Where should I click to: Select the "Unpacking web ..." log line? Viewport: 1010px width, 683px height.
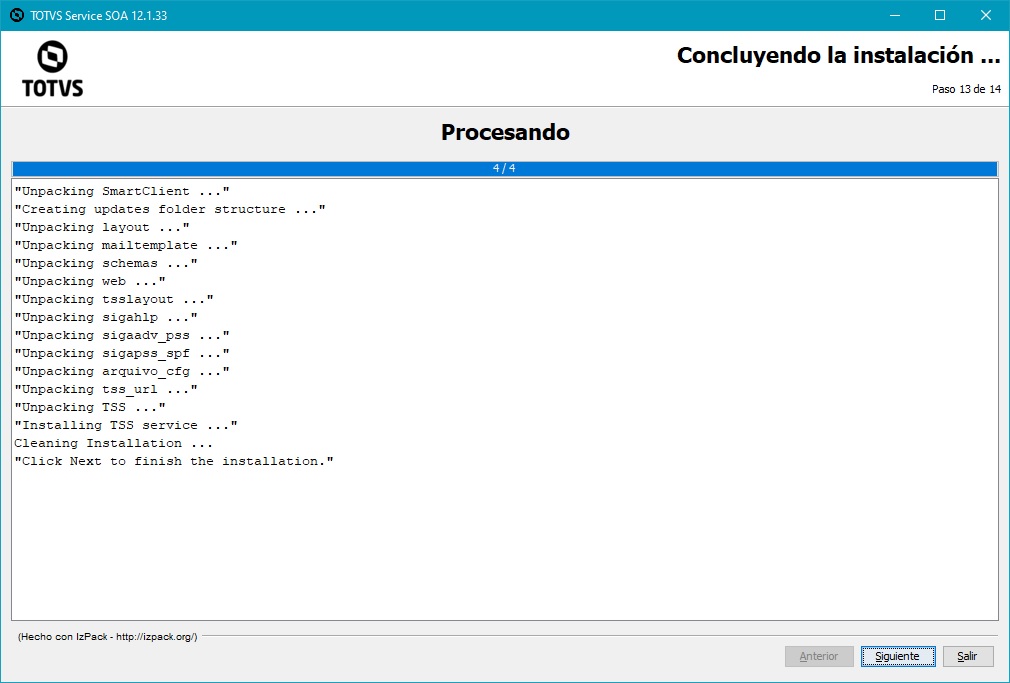coord(90,282)
